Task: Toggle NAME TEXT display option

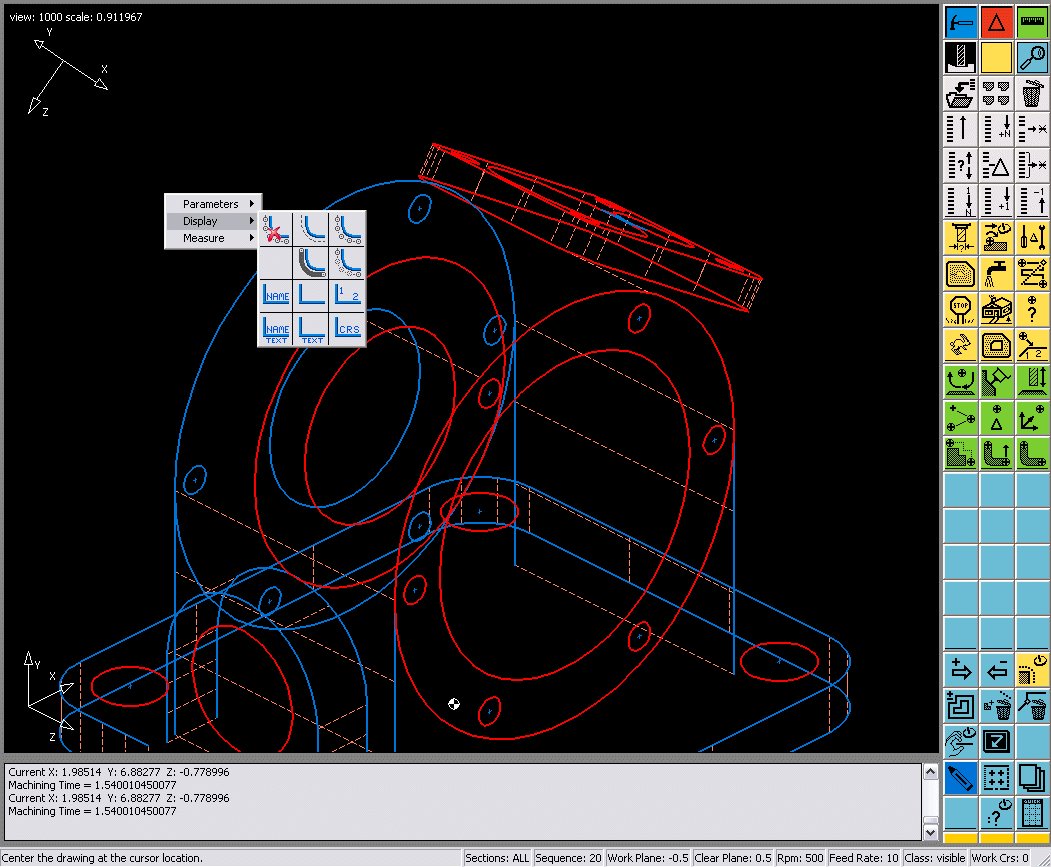Action: click(x=275, y=330)
